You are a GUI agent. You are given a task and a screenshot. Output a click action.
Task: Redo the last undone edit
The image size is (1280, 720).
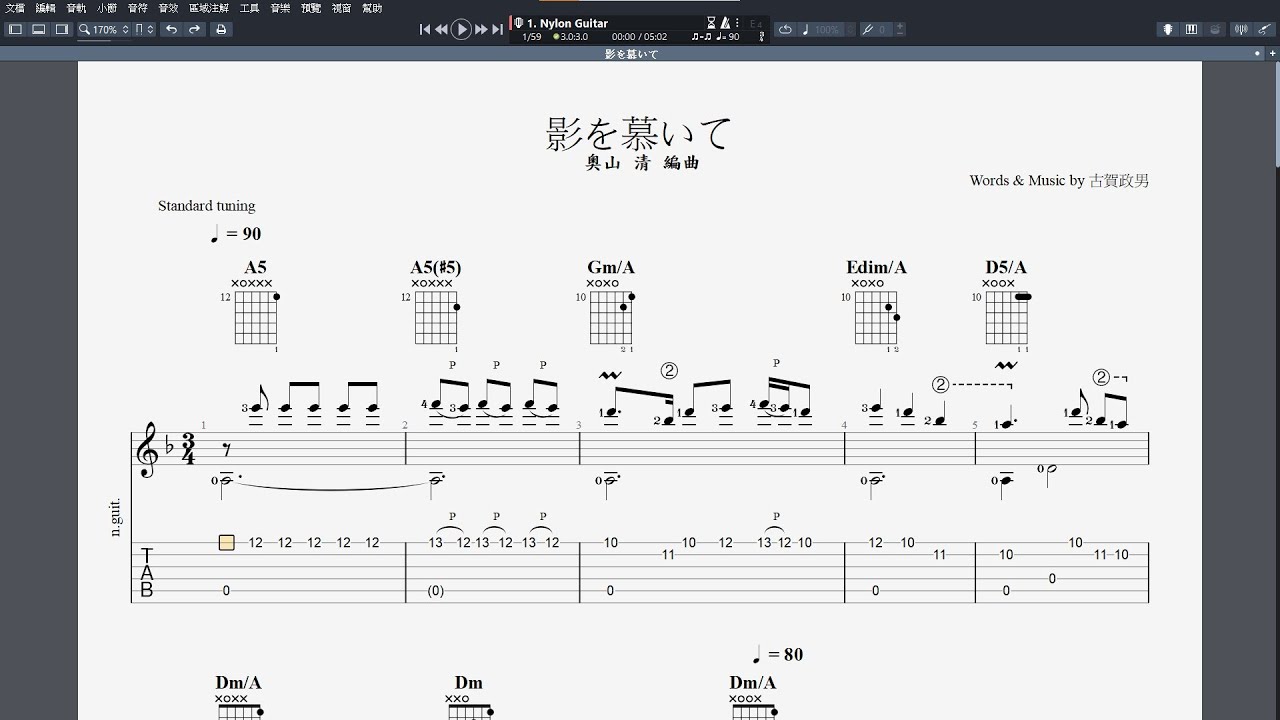[195, 30]
